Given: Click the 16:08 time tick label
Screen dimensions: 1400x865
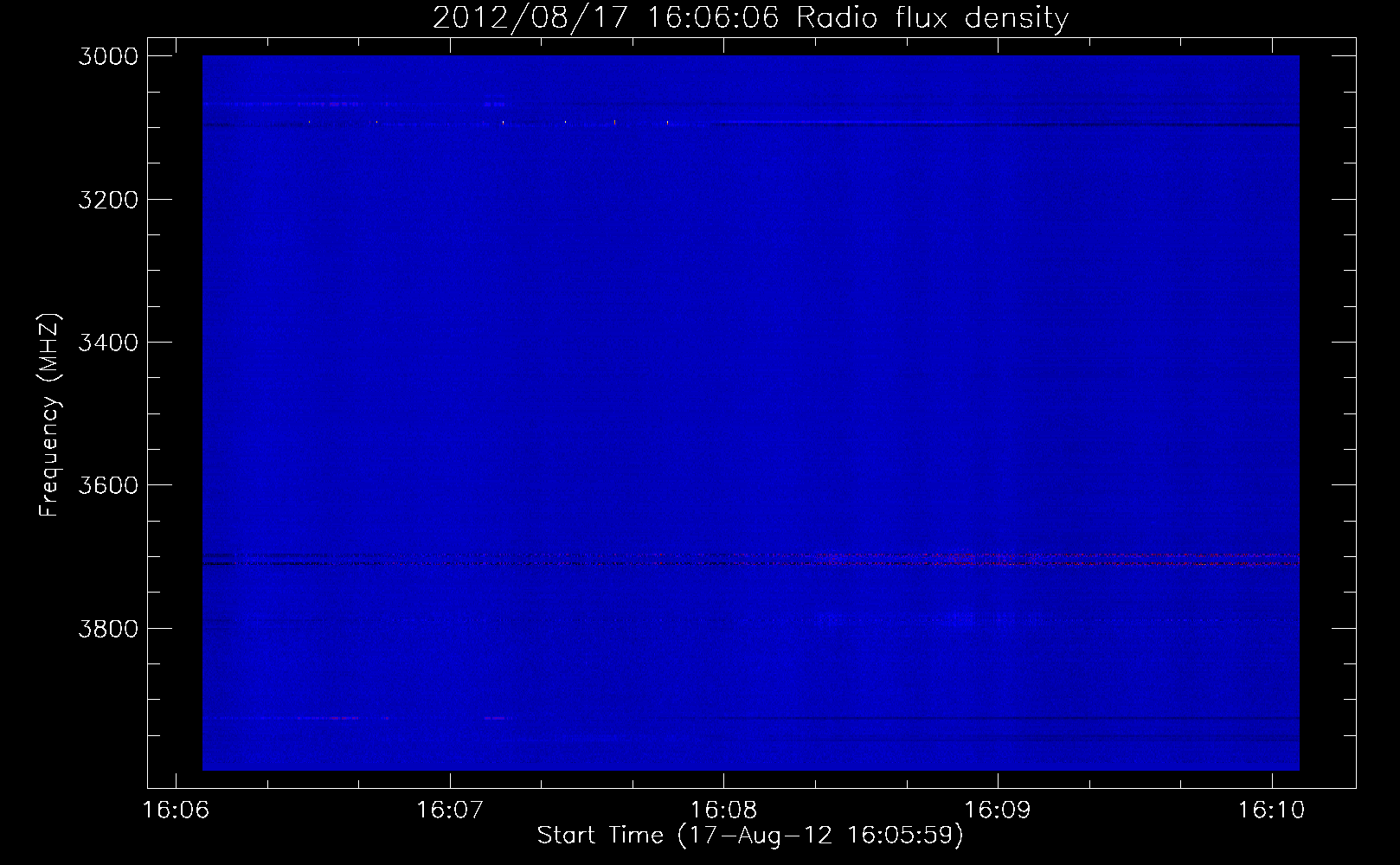Looking at the screenshot, I should coord(723,811).
